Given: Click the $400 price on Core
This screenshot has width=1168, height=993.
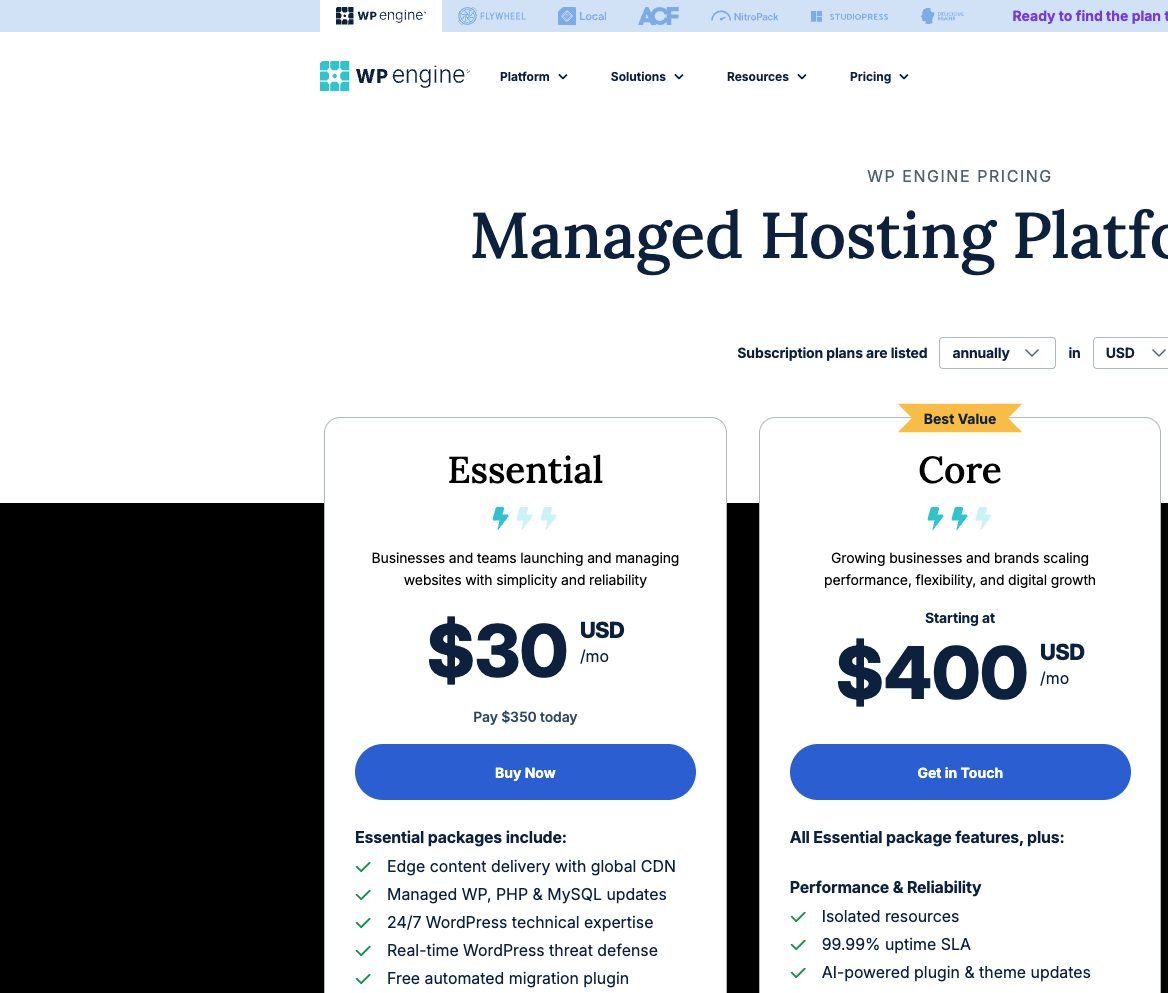Looking at the screenshot, I should pyautogui.click(x=932, y=672).
